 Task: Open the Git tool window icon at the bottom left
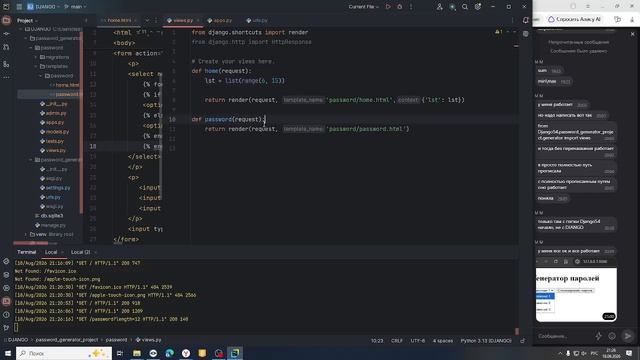point(6,328)
